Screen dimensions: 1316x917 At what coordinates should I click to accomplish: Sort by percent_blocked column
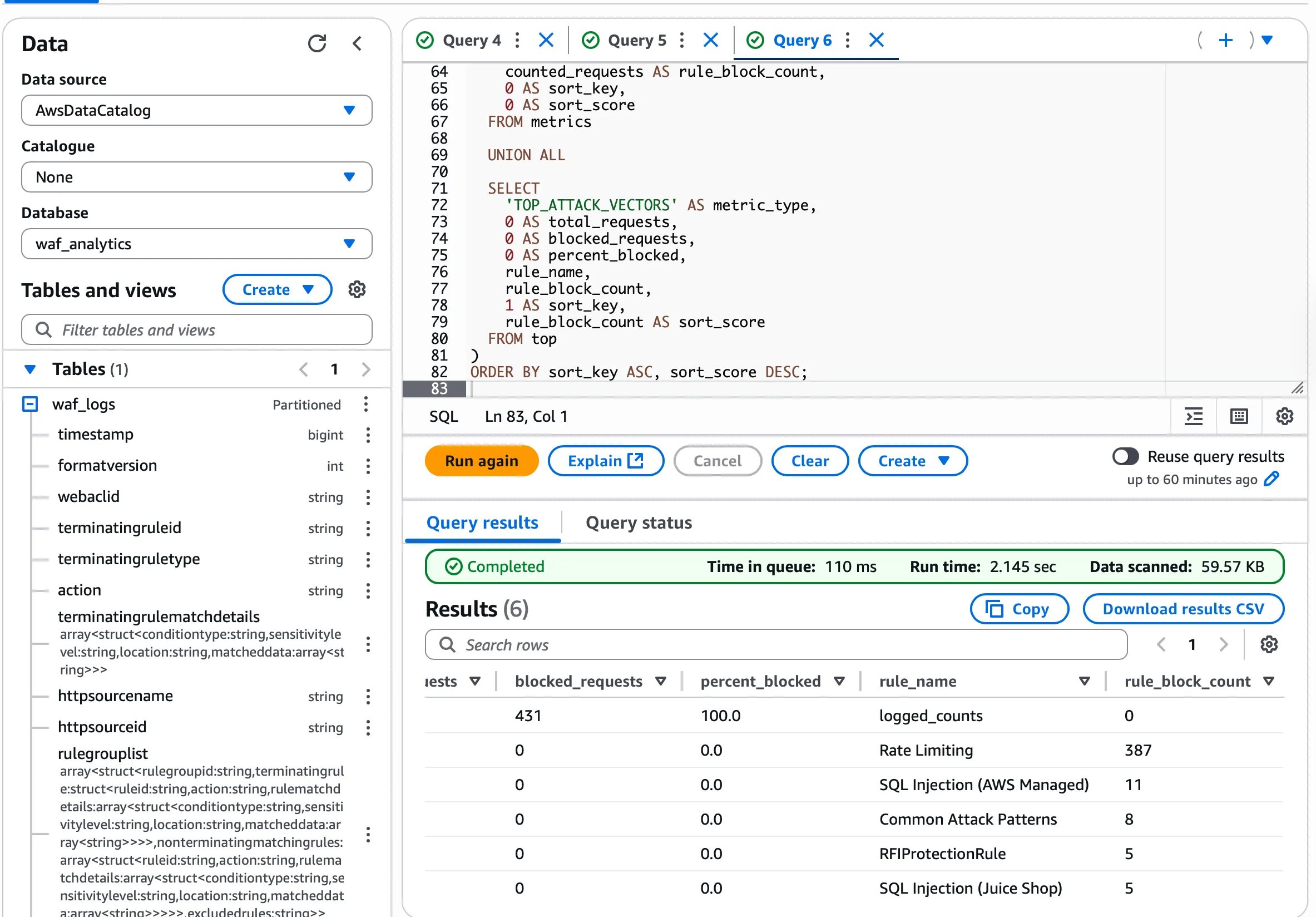[839, 681]
